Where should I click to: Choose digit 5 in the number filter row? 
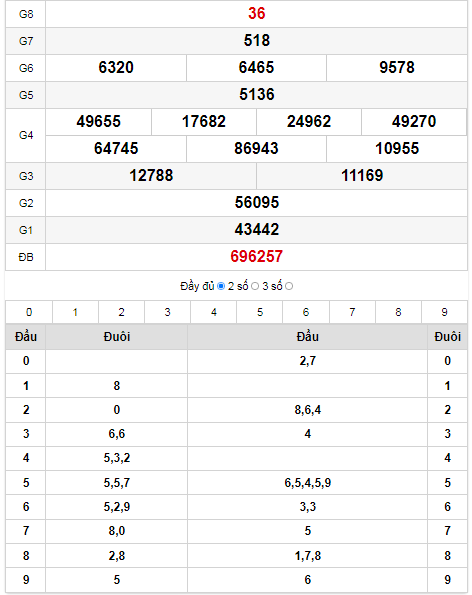260,312
